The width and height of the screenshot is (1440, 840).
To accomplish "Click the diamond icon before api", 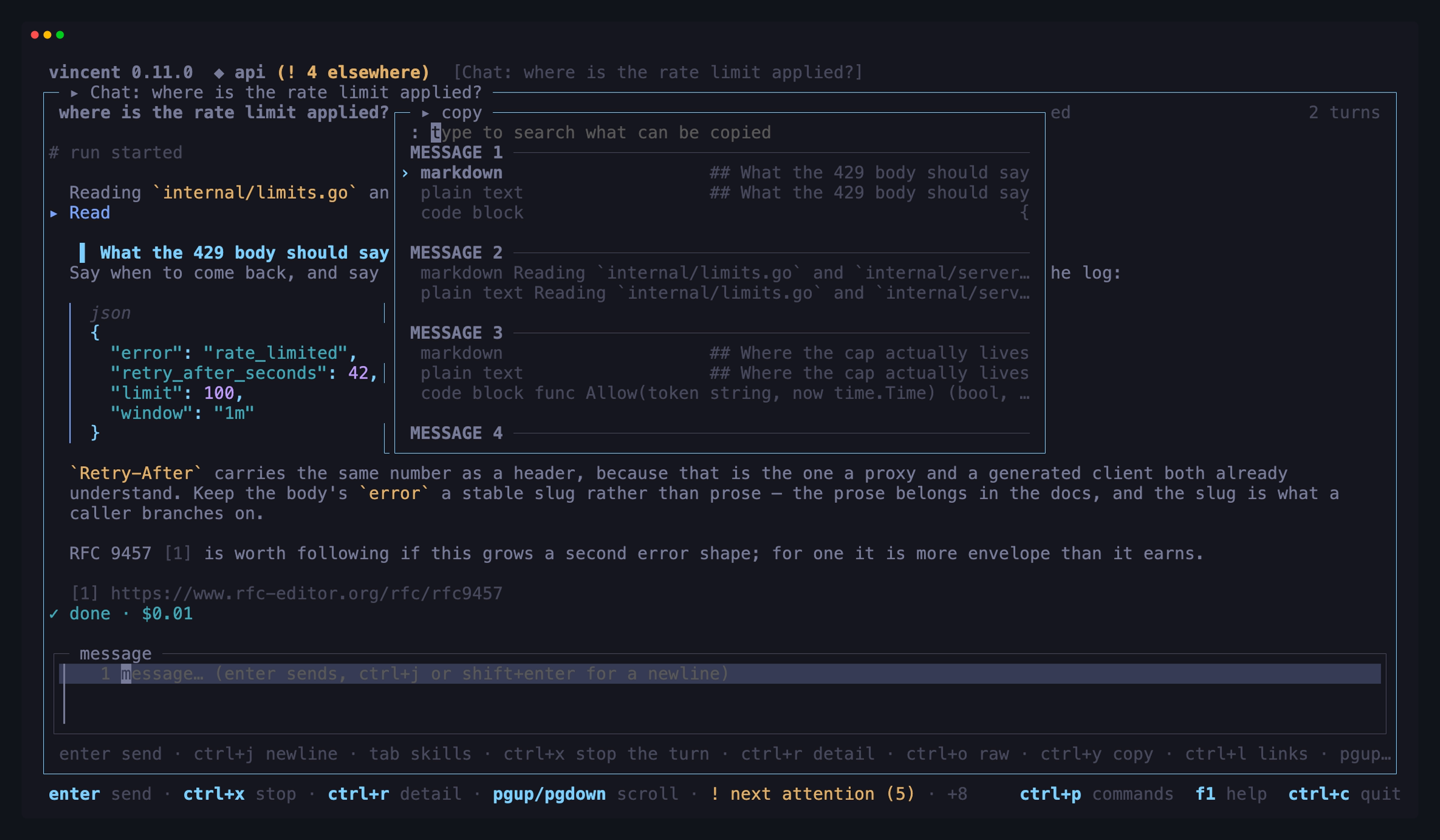I will click(219, 73).
